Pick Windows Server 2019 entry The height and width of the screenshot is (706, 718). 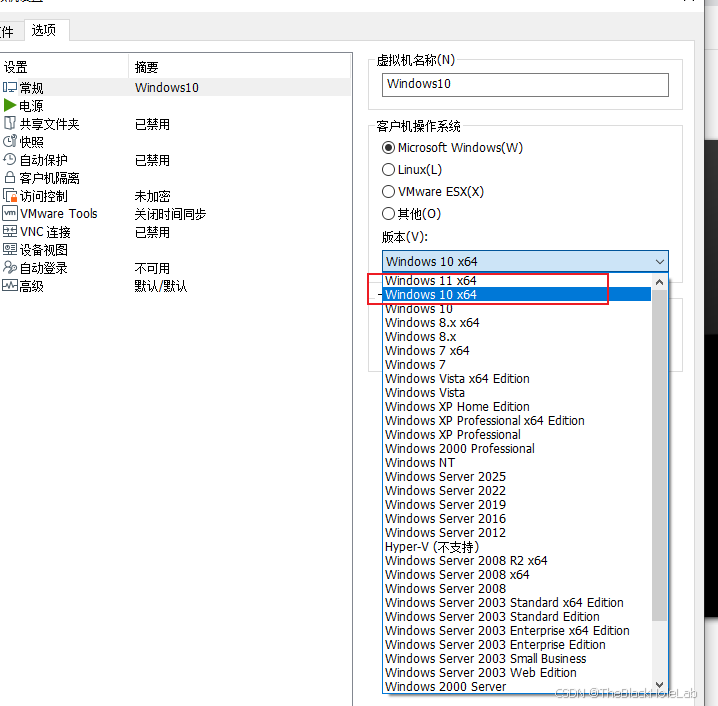517,505
